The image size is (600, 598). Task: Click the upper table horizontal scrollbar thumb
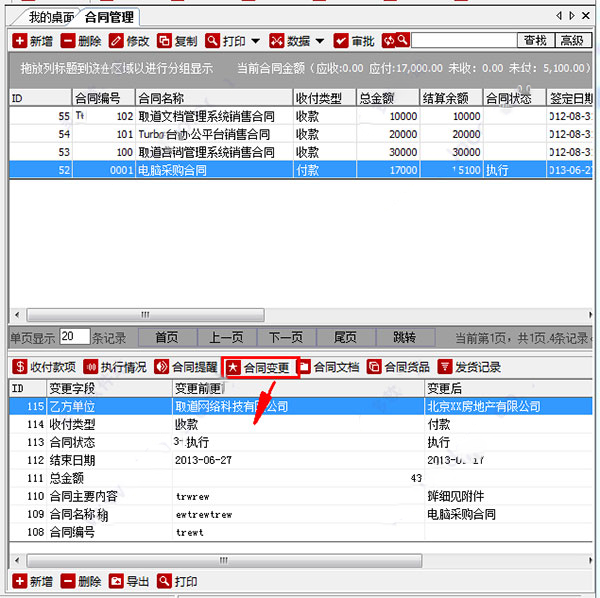[145, 315]
